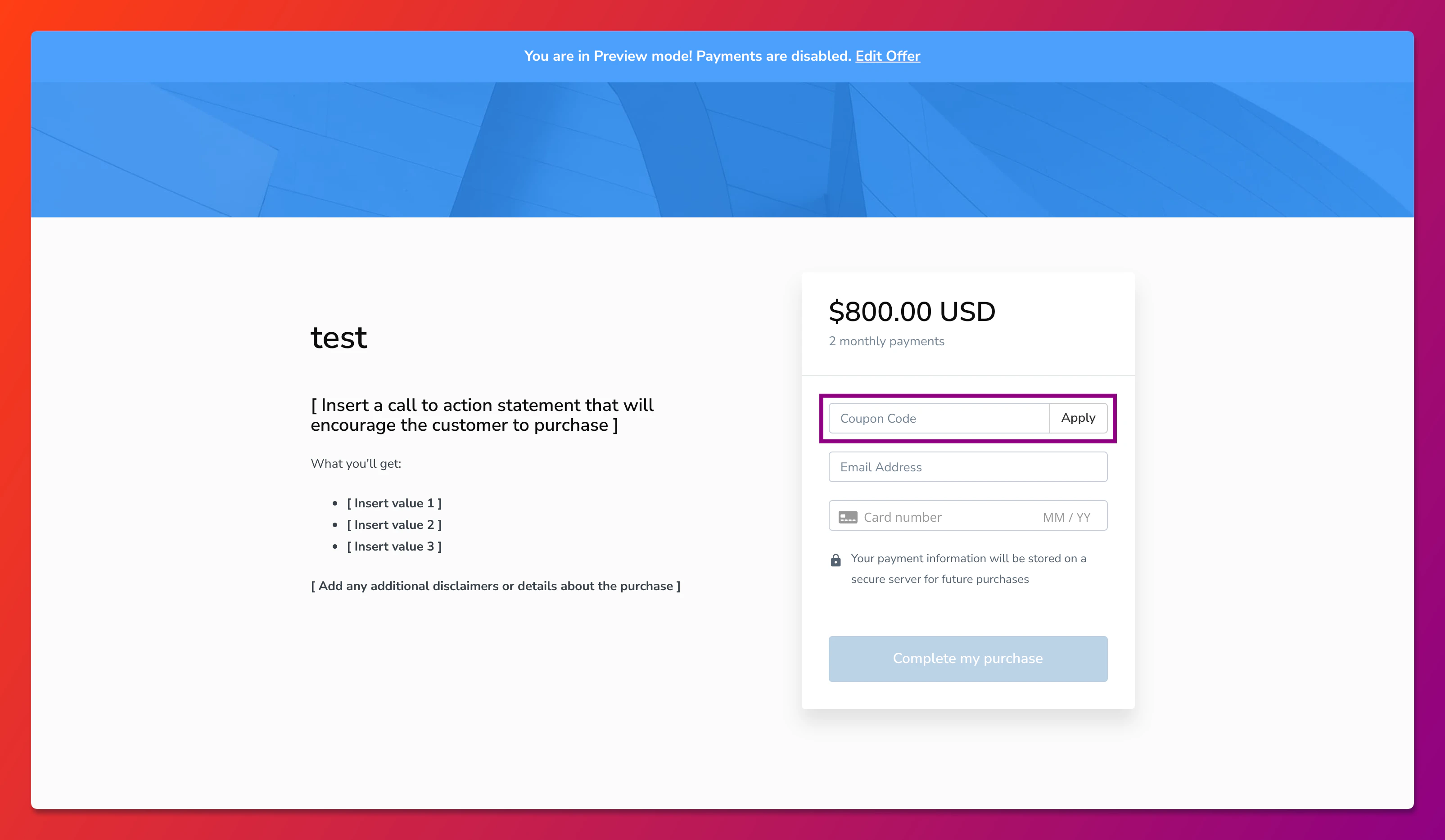Image resolution: width=1445 pixels, height=840 pixels.
Task: Click the $800.00 USD price heading
Action: [x=911, y=312]
